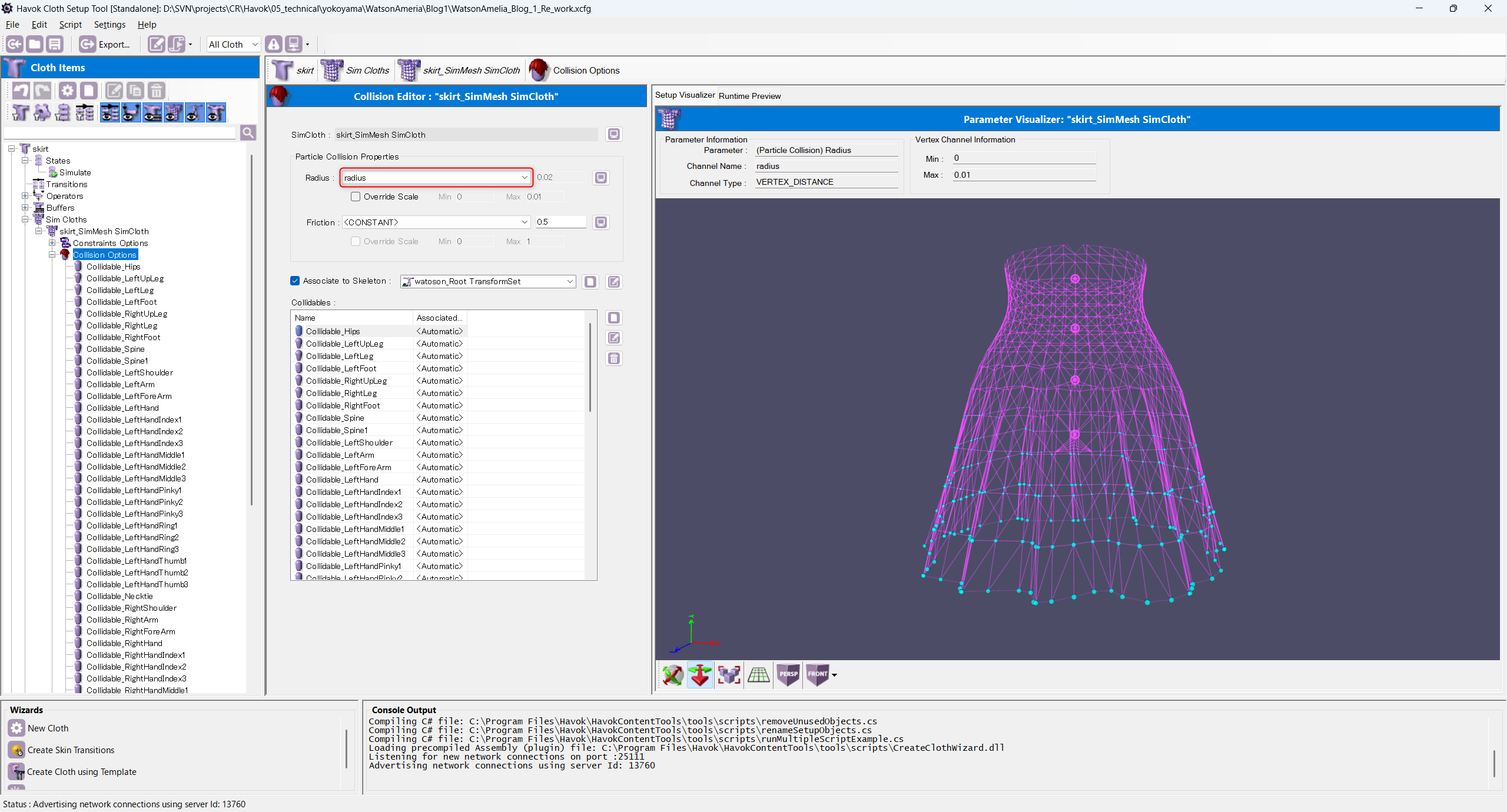Switch to the Runtime Preview tab
The width and height of the screenshot is (1507, 812).
pyautogui.click(x=749, y=96)
